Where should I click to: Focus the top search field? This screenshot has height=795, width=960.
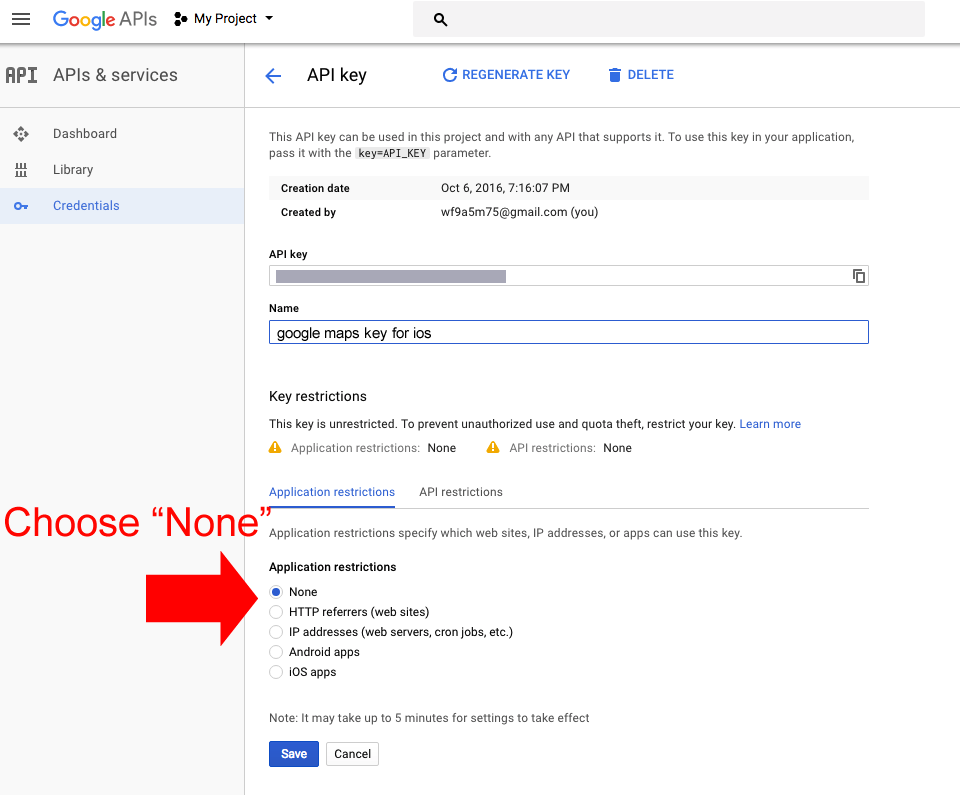[x=669, y=19]
